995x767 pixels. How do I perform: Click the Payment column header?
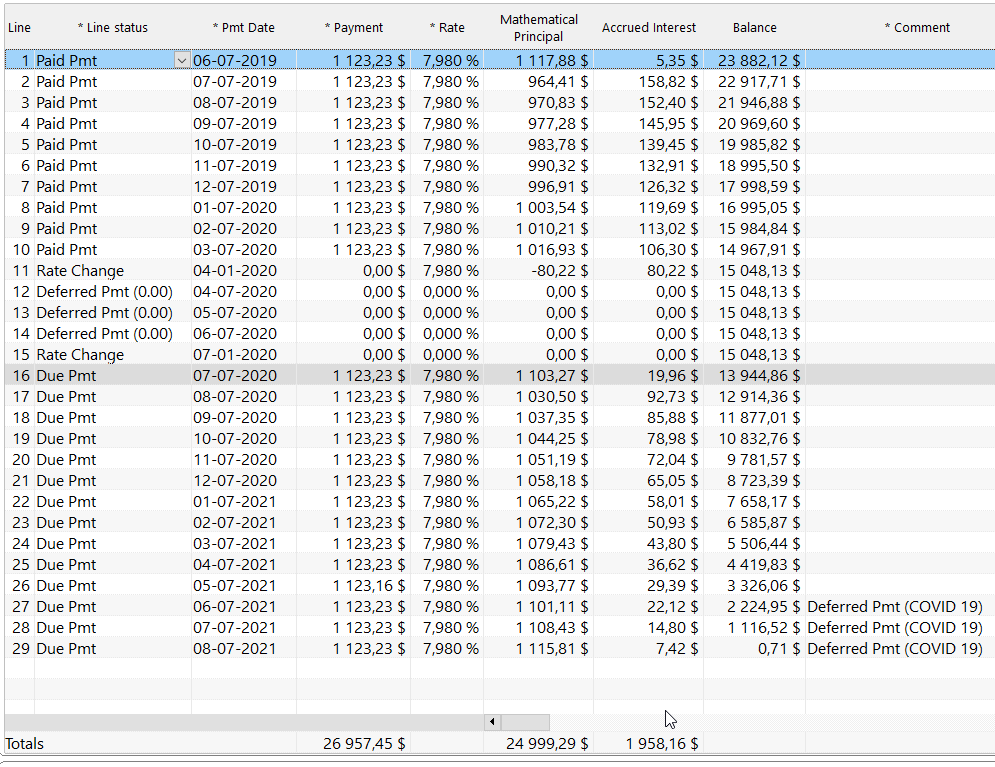353,28
